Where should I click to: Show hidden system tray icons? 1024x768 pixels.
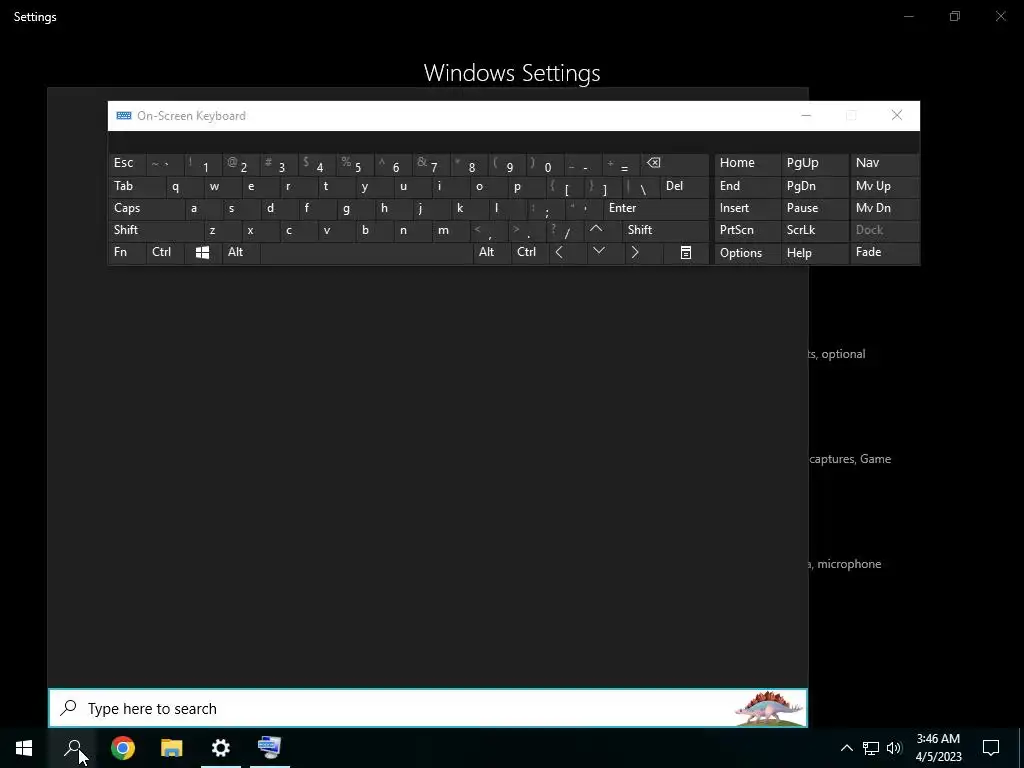click(x=846, y=748)
